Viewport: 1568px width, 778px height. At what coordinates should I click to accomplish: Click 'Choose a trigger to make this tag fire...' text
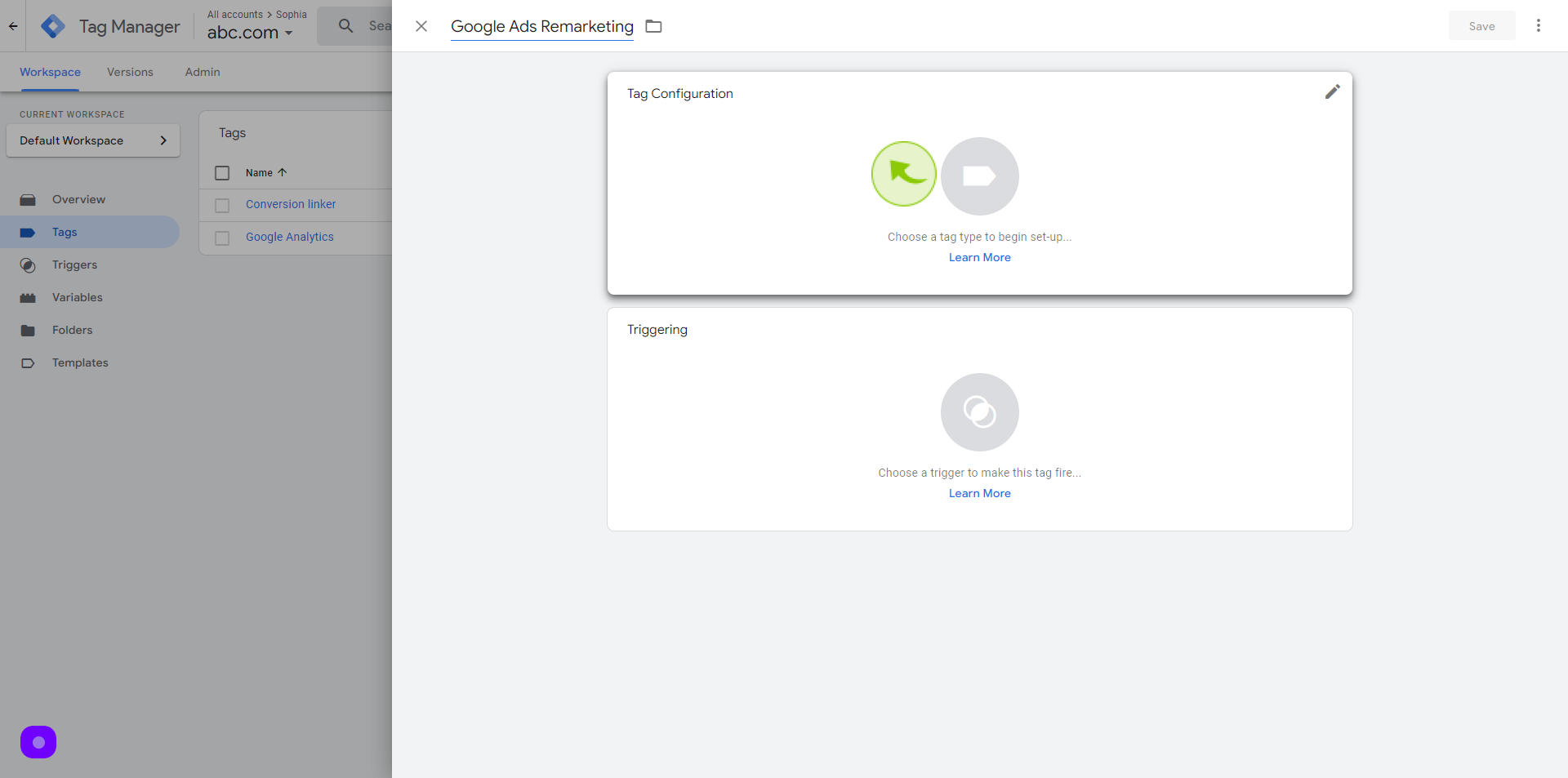pyautogui.click(x=980, y=473)
